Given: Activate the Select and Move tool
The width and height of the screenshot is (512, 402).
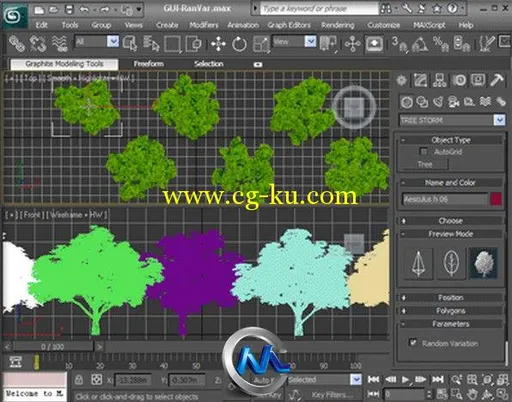Looking at the screenshot, I should coord(218,44).
